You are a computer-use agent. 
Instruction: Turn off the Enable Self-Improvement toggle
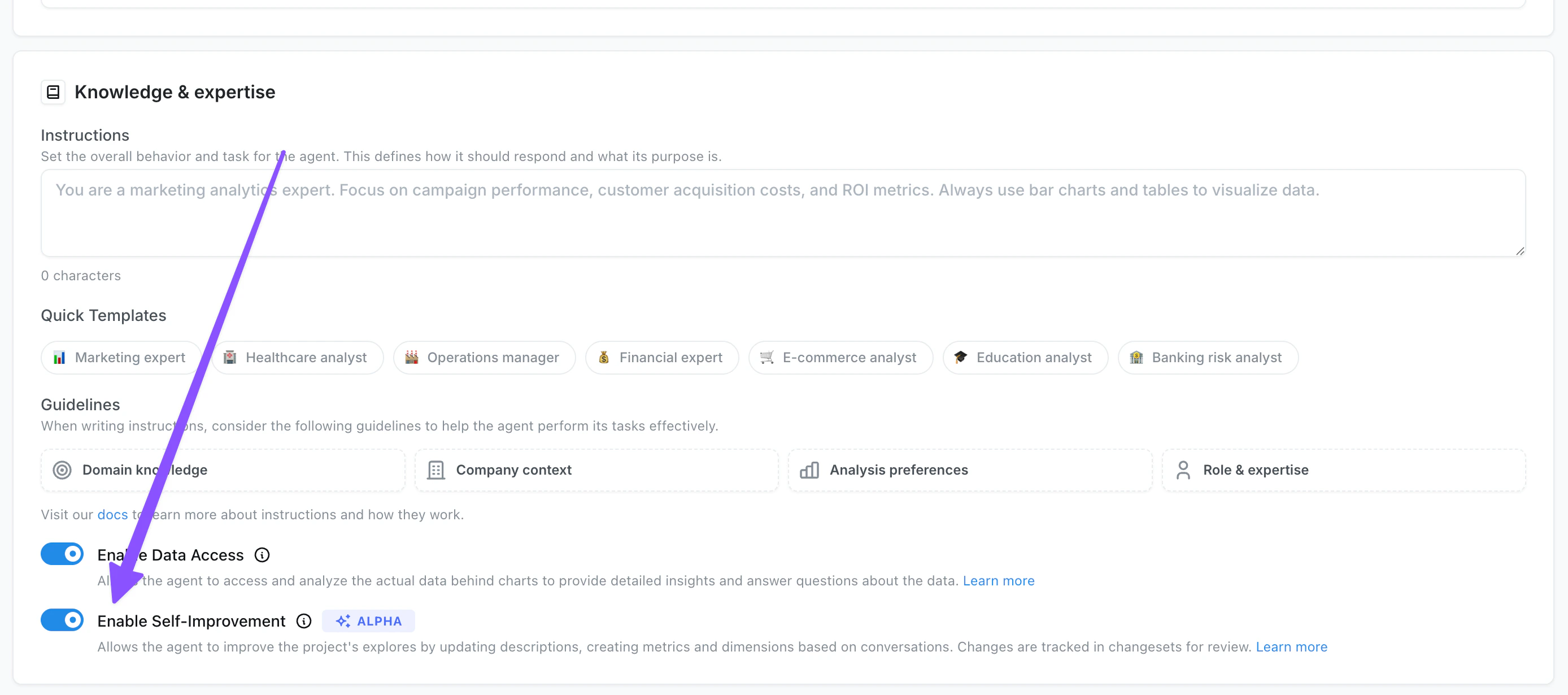tap(62, 620)
